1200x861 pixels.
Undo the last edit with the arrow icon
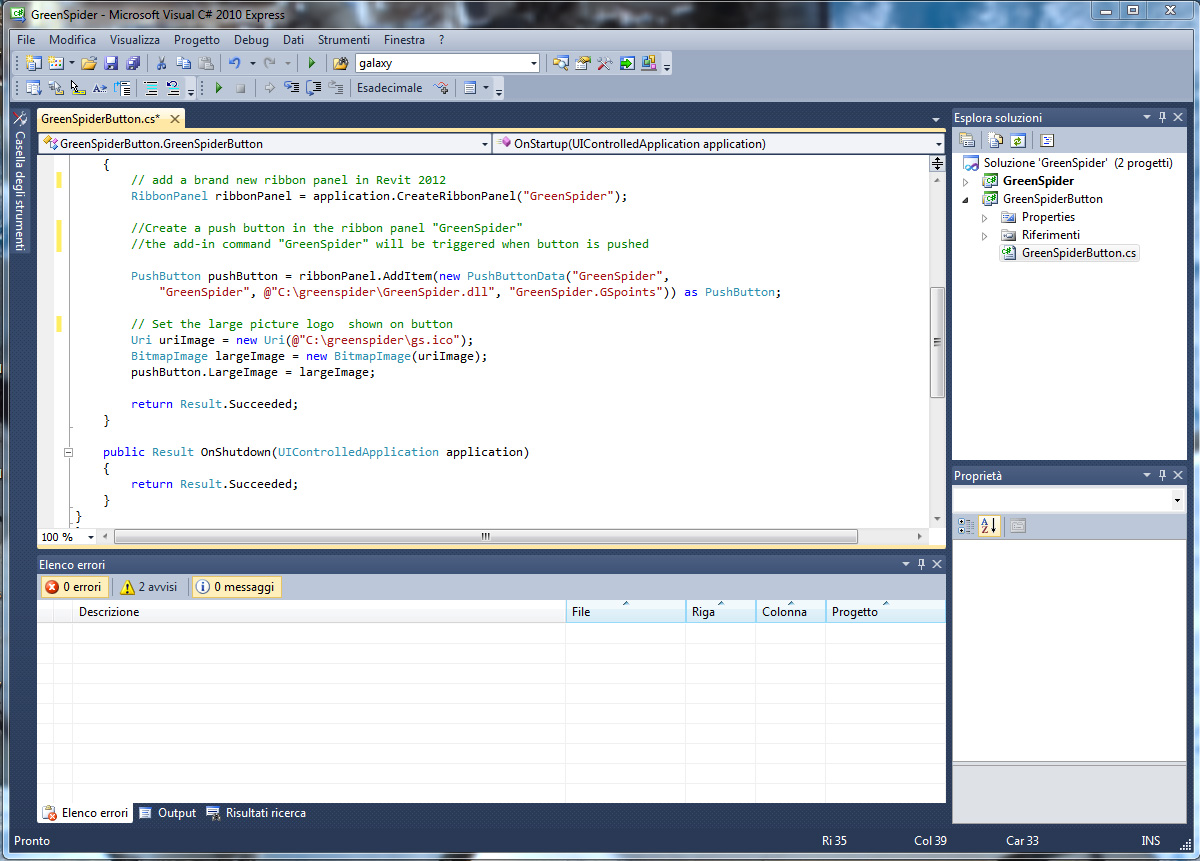(x=234, y=63)
